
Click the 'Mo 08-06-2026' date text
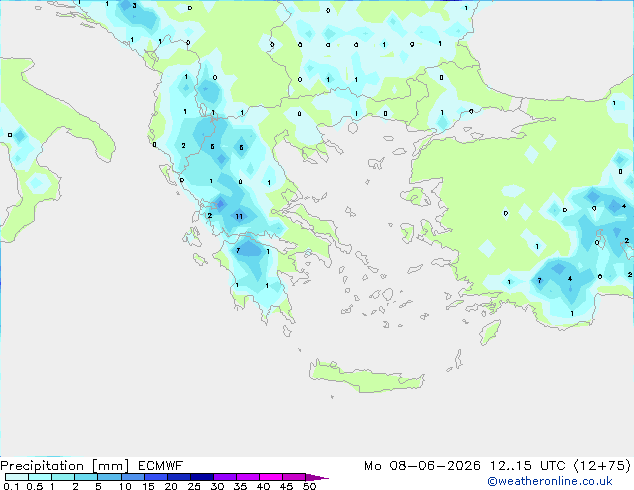tap(422, 466)
